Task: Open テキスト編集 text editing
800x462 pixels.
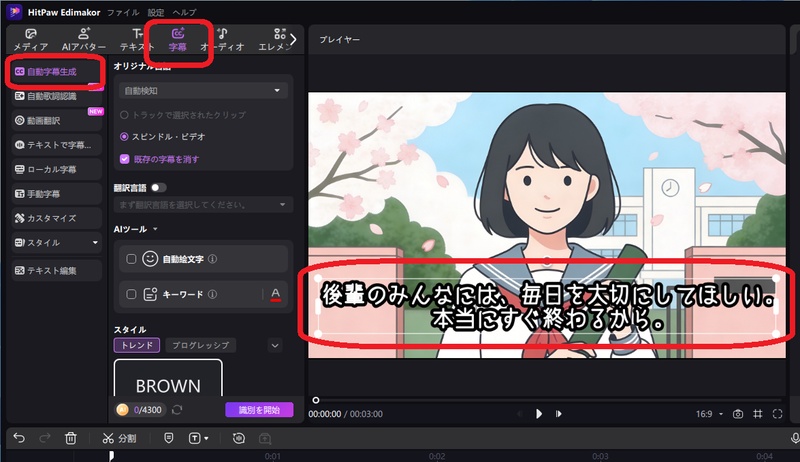Action: 56,271
